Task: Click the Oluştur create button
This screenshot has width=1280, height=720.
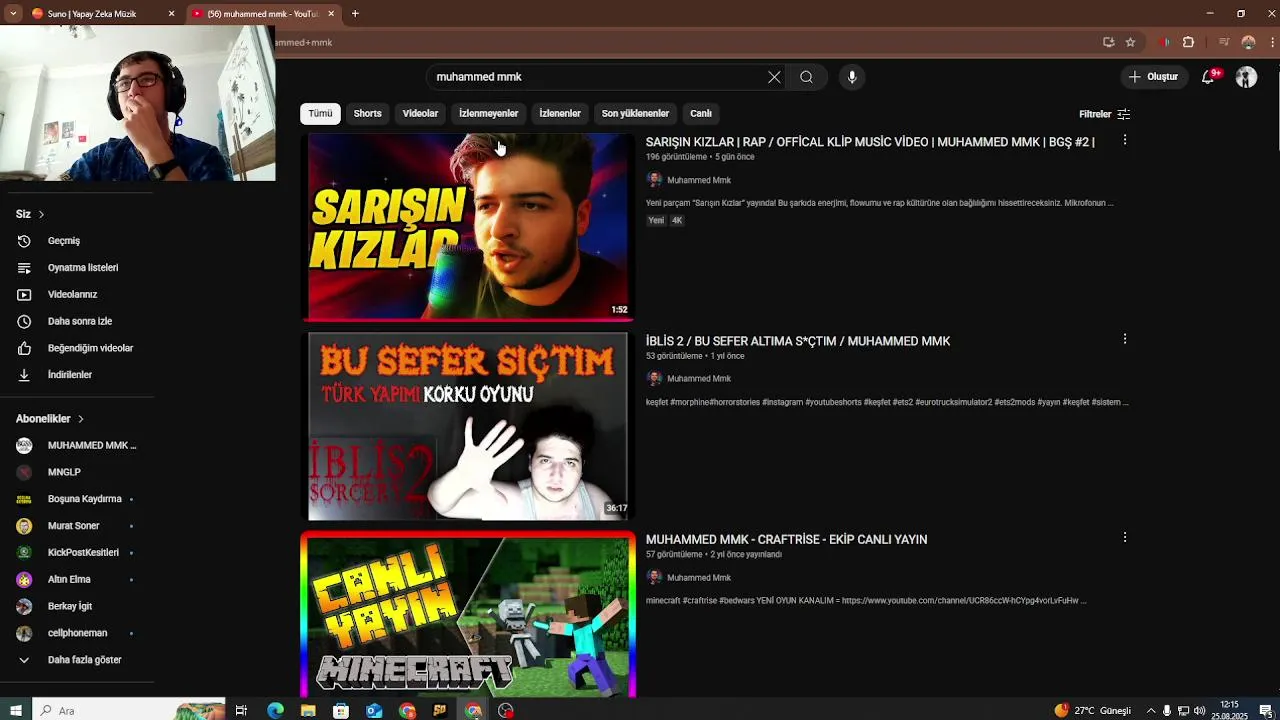Action: [x=1154, y=77]
